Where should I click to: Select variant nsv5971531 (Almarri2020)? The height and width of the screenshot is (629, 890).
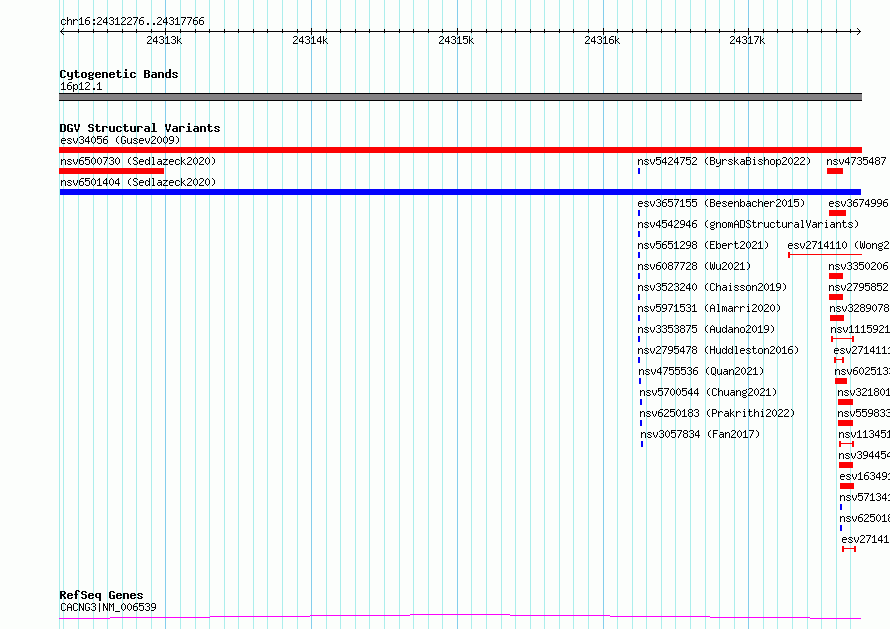(x=709, y=308)
